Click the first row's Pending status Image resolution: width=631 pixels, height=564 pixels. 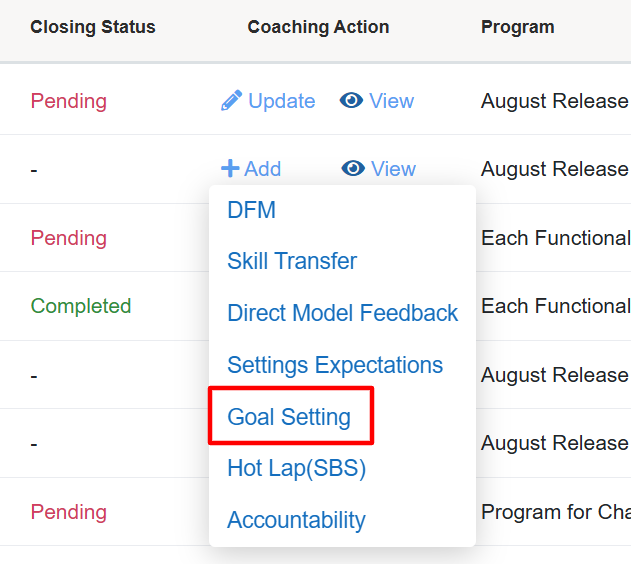(68, 101)
